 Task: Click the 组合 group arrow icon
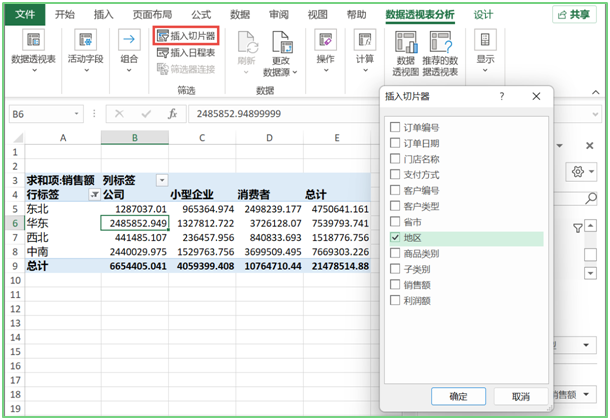pyautogui.click(x=129, y=40)
